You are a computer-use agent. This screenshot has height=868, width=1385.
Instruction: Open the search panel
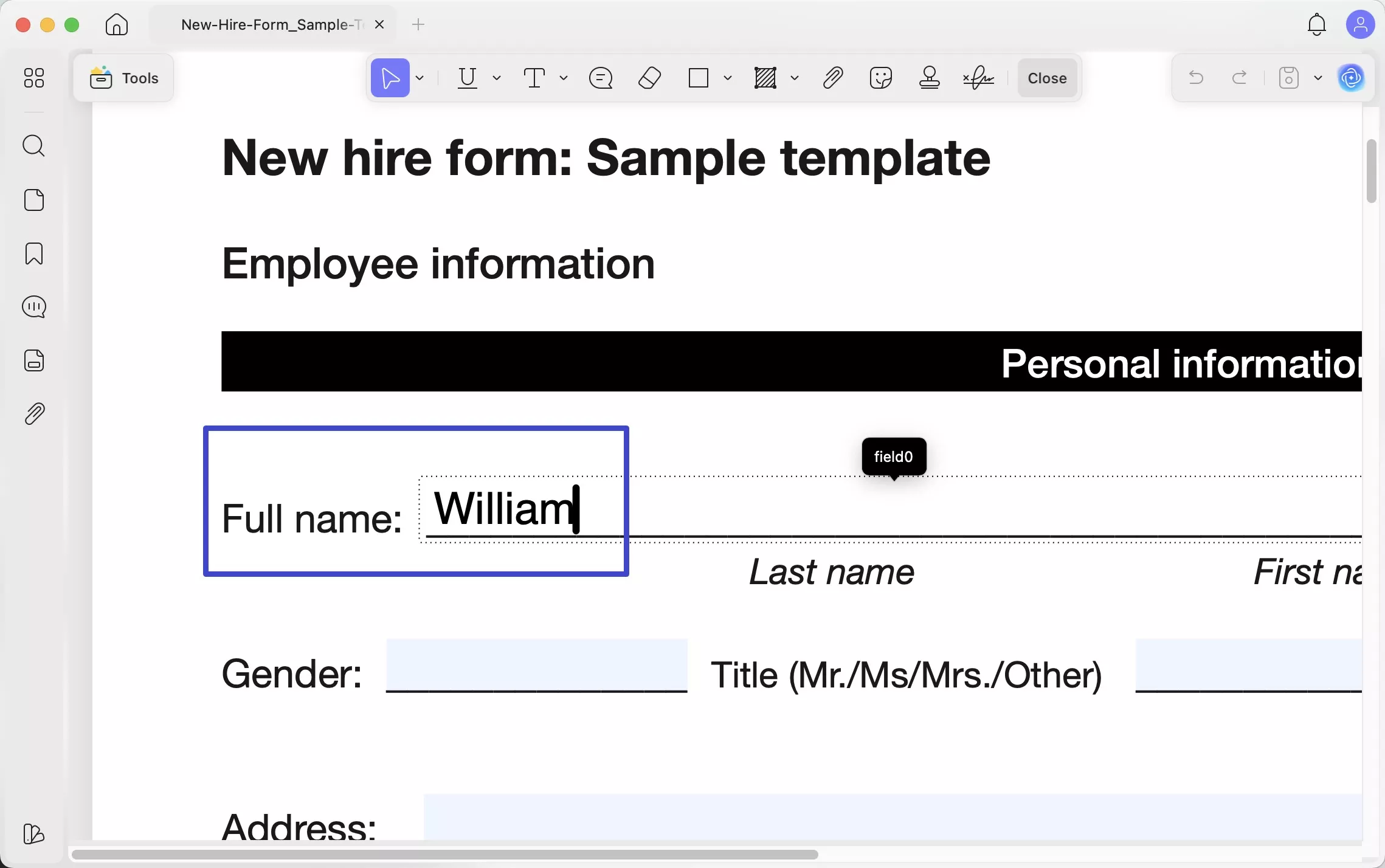click(34, 146)
